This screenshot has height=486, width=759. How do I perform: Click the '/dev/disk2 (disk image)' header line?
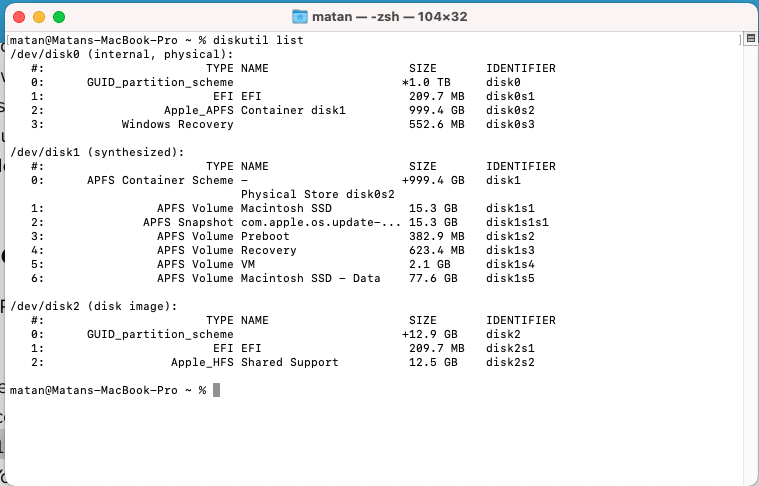pos(93,306)
